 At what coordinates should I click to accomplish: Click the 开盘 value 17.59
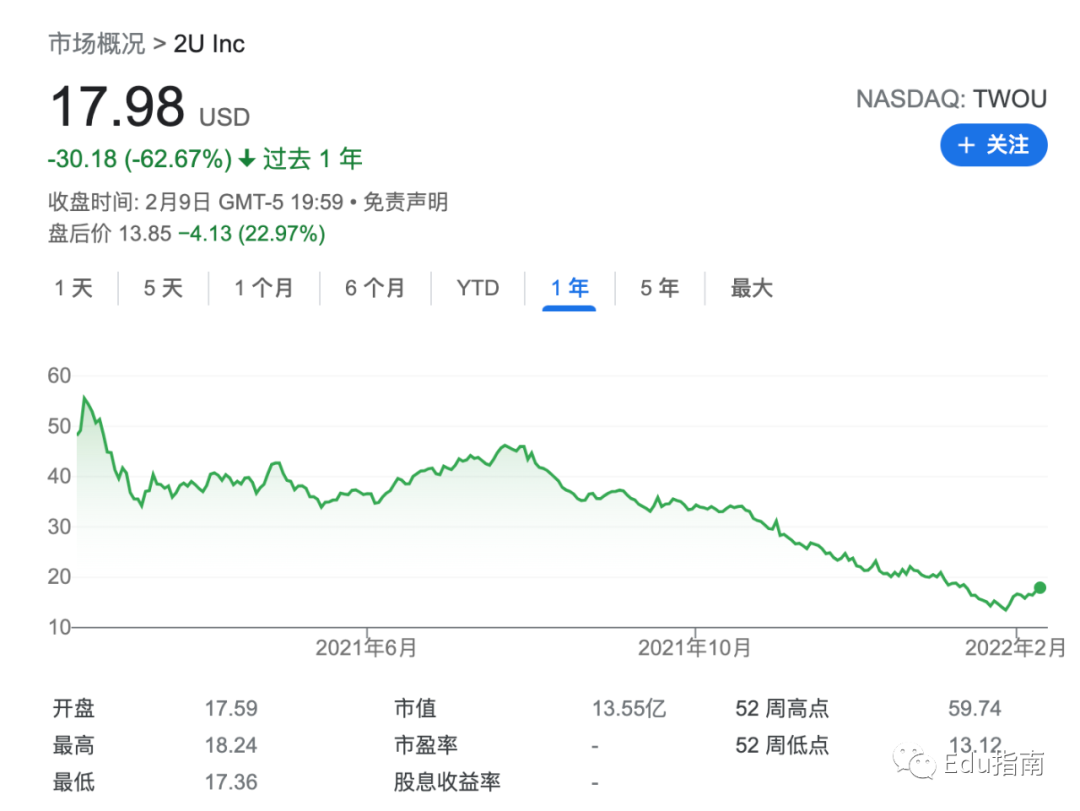pyautogui.click(x=231, y=708)
